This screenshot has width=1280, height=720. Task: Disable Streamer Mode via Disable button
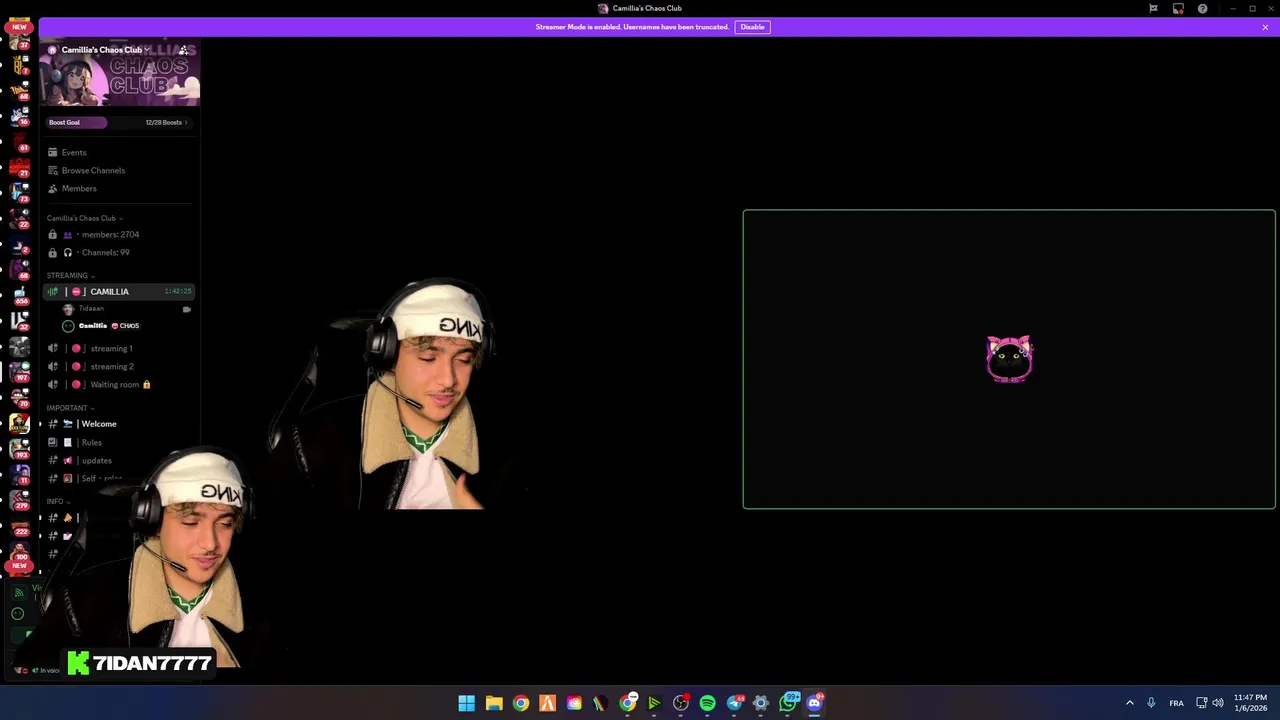(752, 27)
